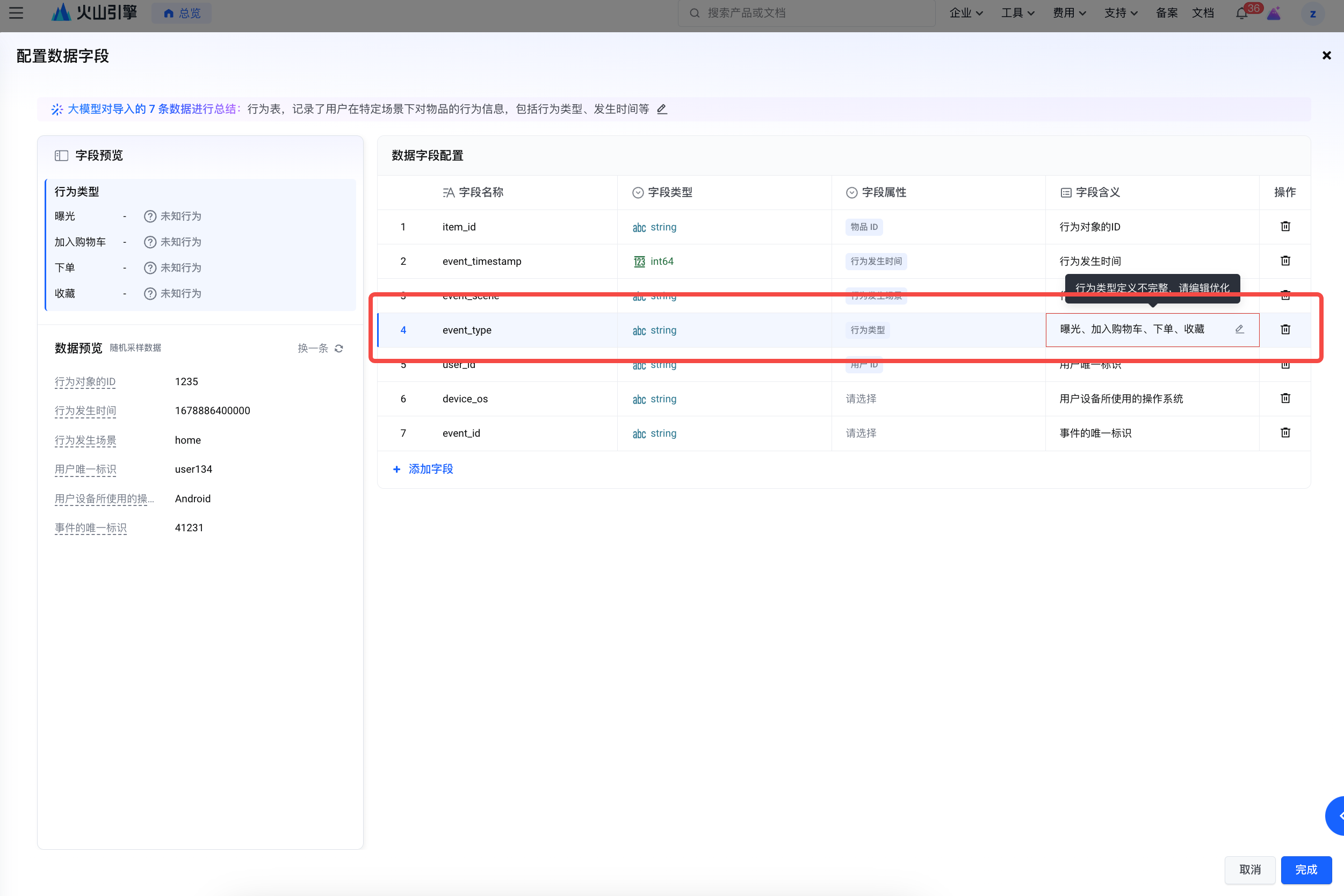Delete the device_os field row
The image size is (1344, 896).
[x=1284, y=398]
